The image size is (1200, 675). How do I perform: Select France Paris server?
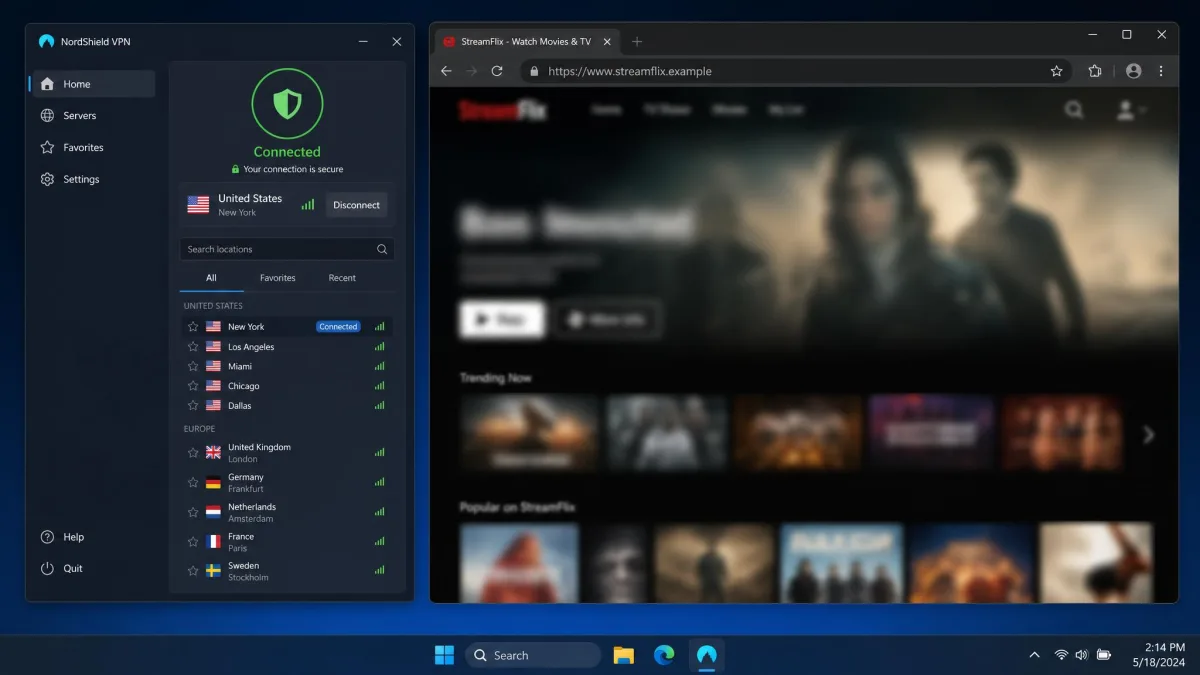[x=287, y=542]
